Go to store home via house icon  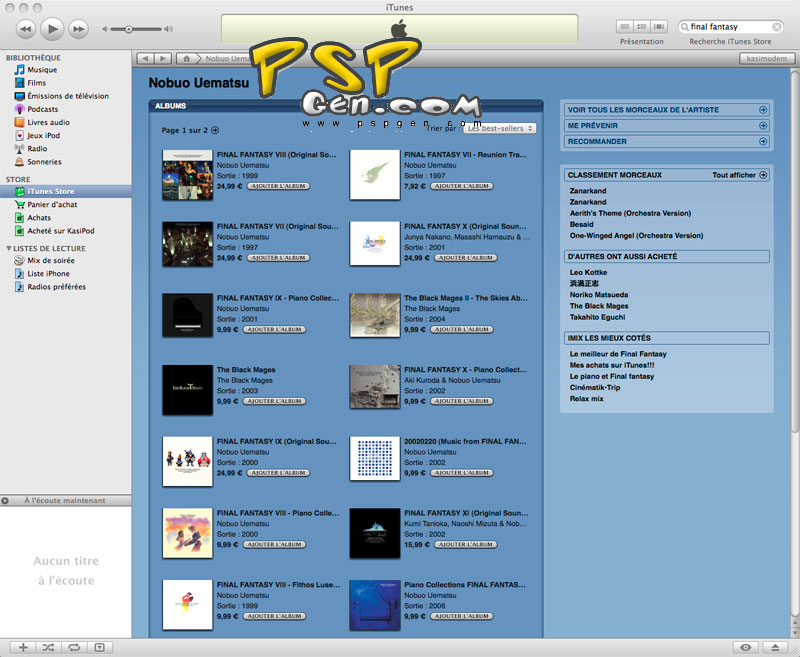tap(186, 59)
